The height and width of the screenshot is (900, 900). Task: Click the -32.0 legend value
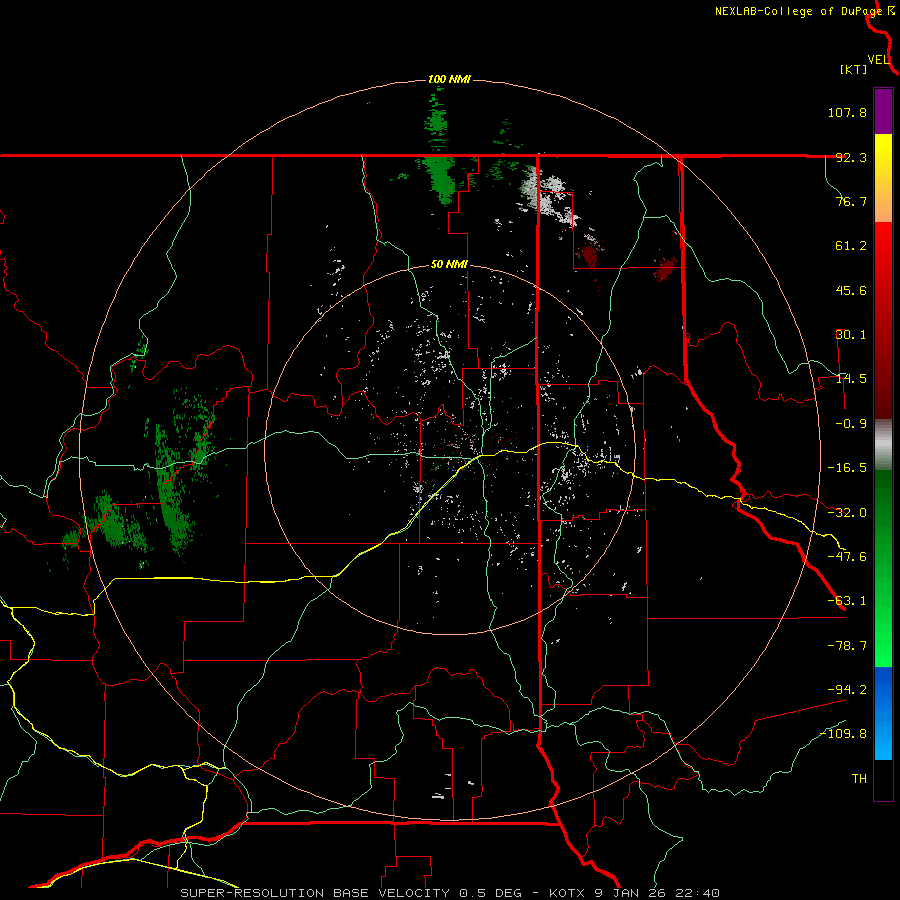point(847,513)
